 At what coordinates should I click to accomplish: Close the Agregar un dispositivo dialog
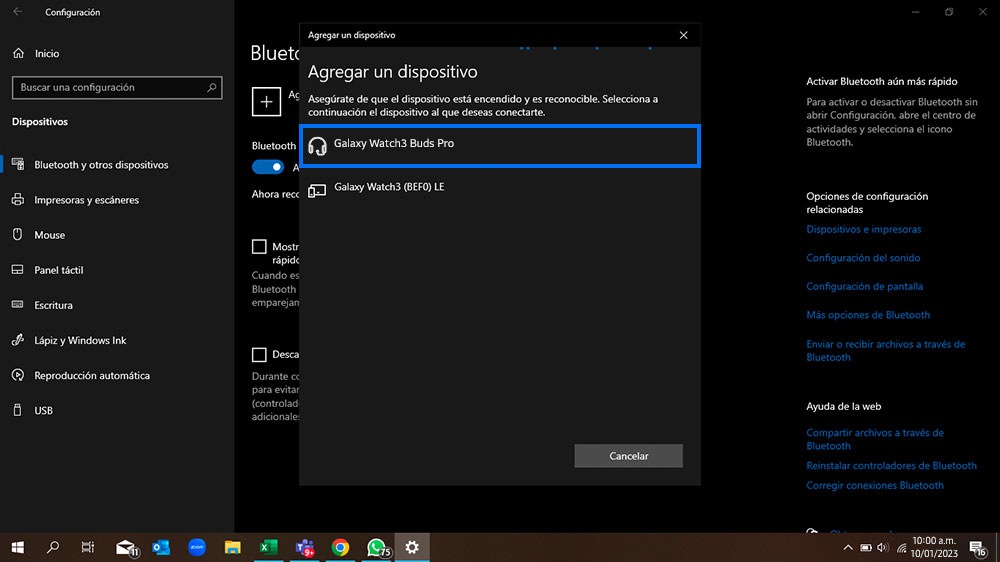point(684,35)
